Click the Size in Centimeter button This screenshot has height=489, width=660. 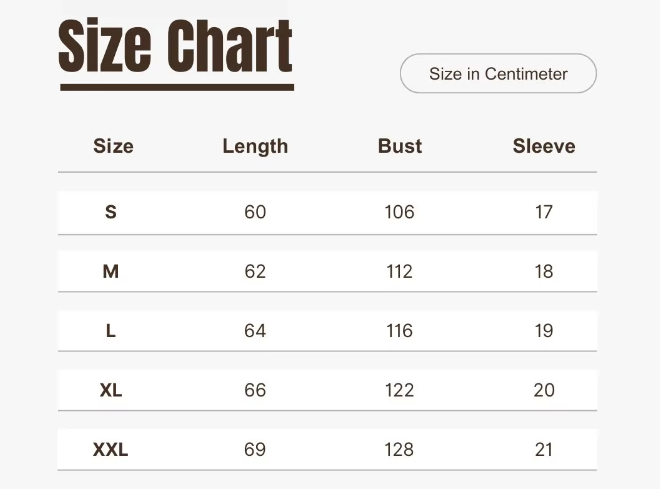tap(498, 74)
